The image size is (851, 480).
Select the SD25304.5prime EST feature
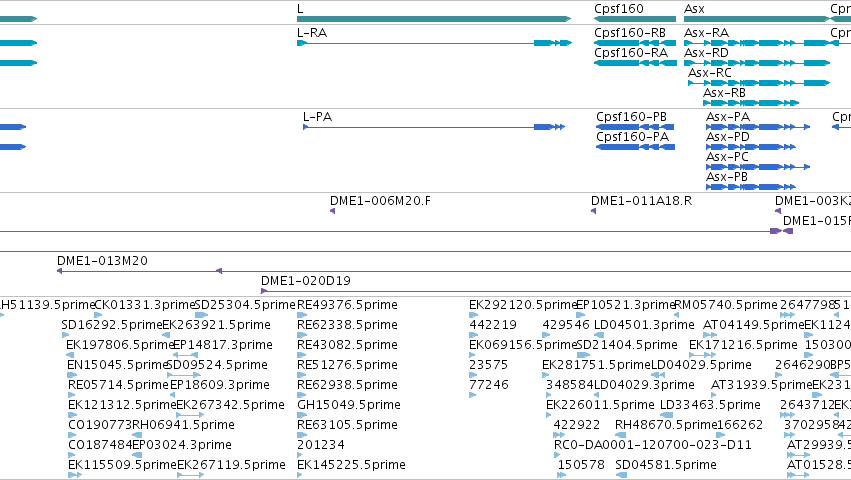(201, 315)
